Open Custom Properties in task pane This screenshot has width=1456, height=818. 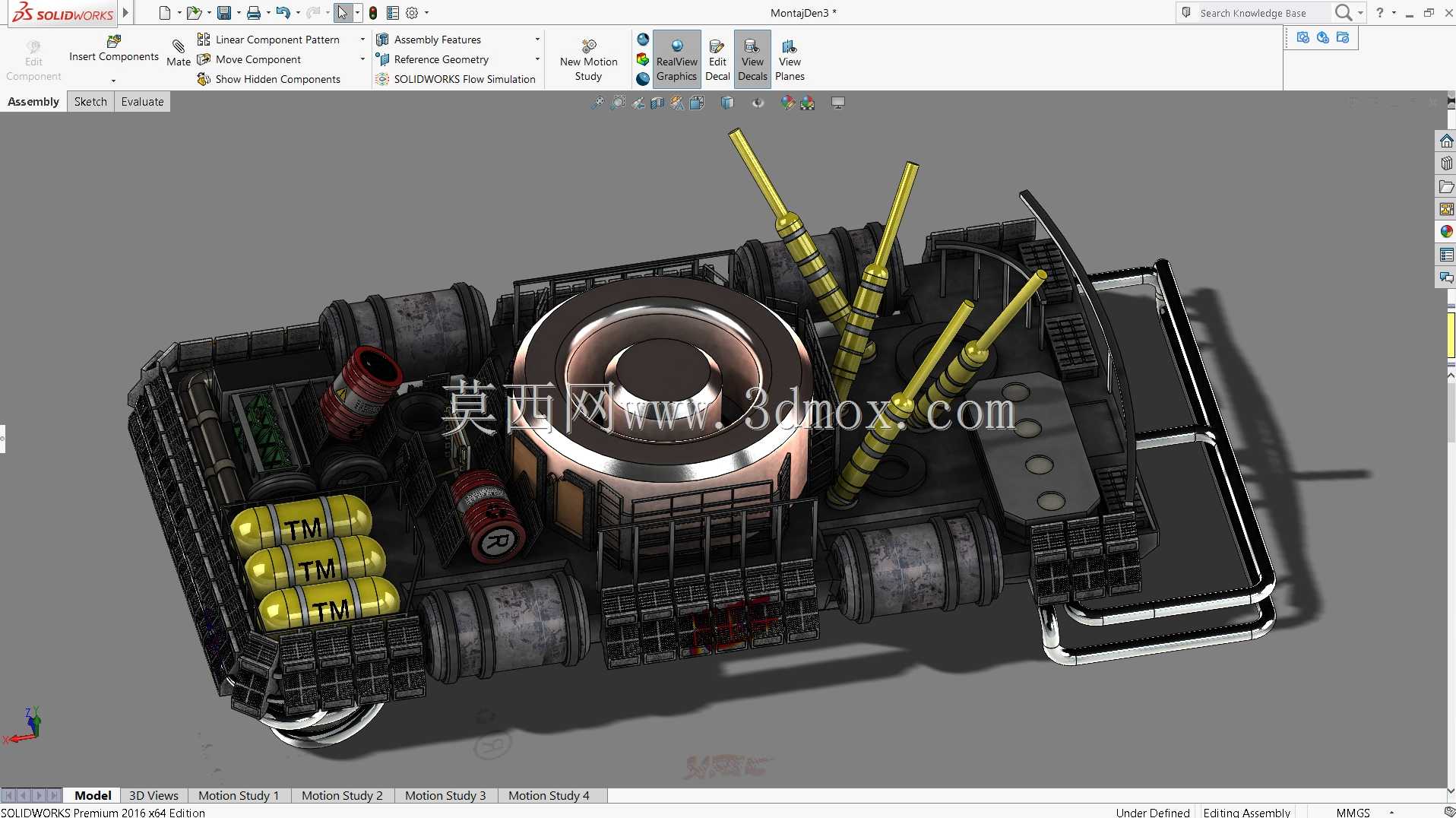click(1446, 255)
